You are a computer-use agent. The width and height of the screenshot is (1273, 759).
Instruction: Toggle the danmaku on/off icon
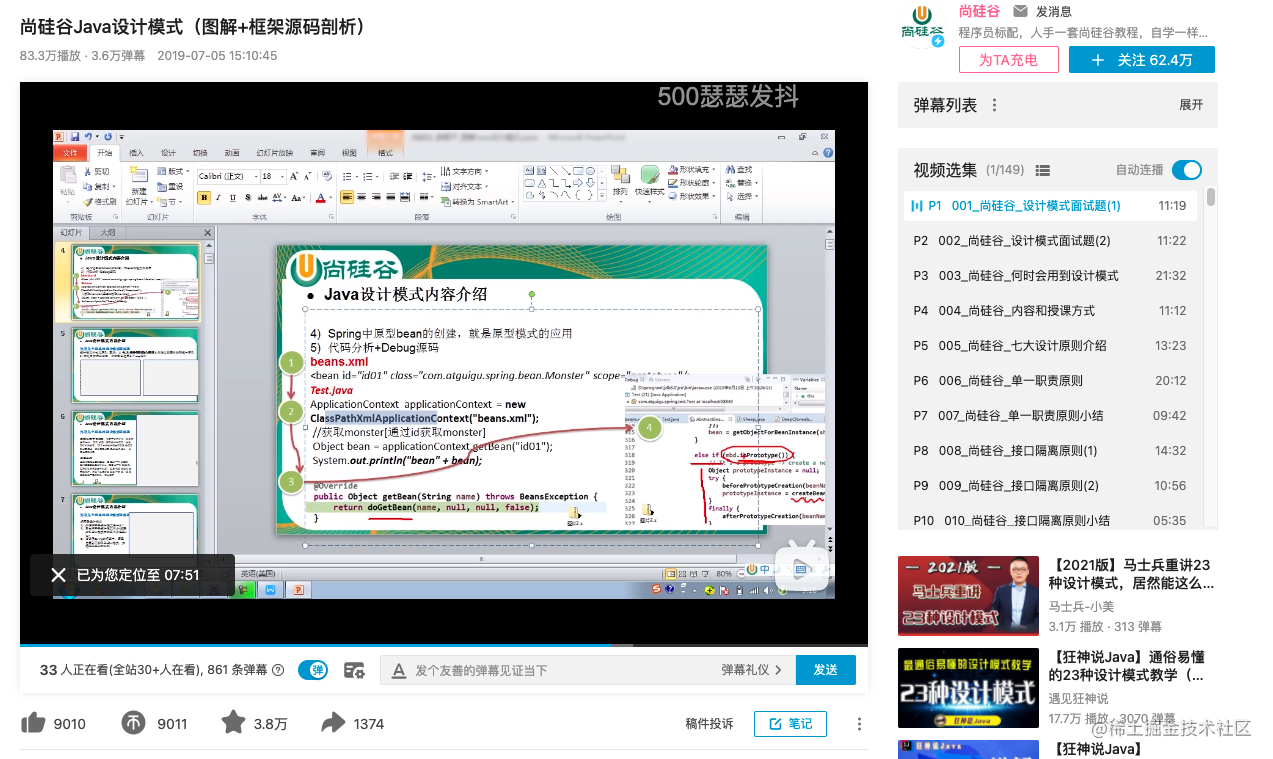coord(313,670)
